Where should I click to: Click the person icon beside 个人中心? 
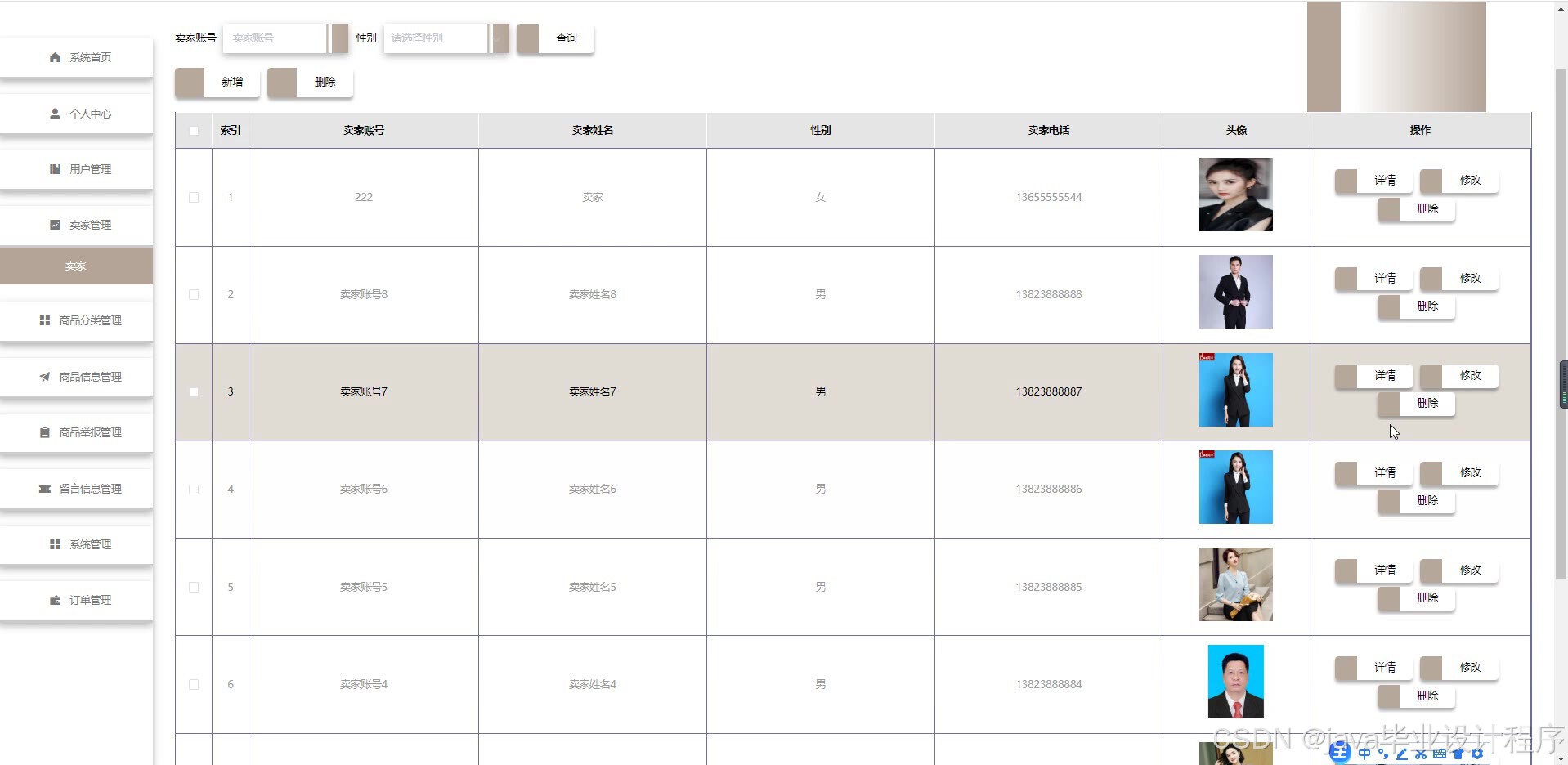[55, 114]
